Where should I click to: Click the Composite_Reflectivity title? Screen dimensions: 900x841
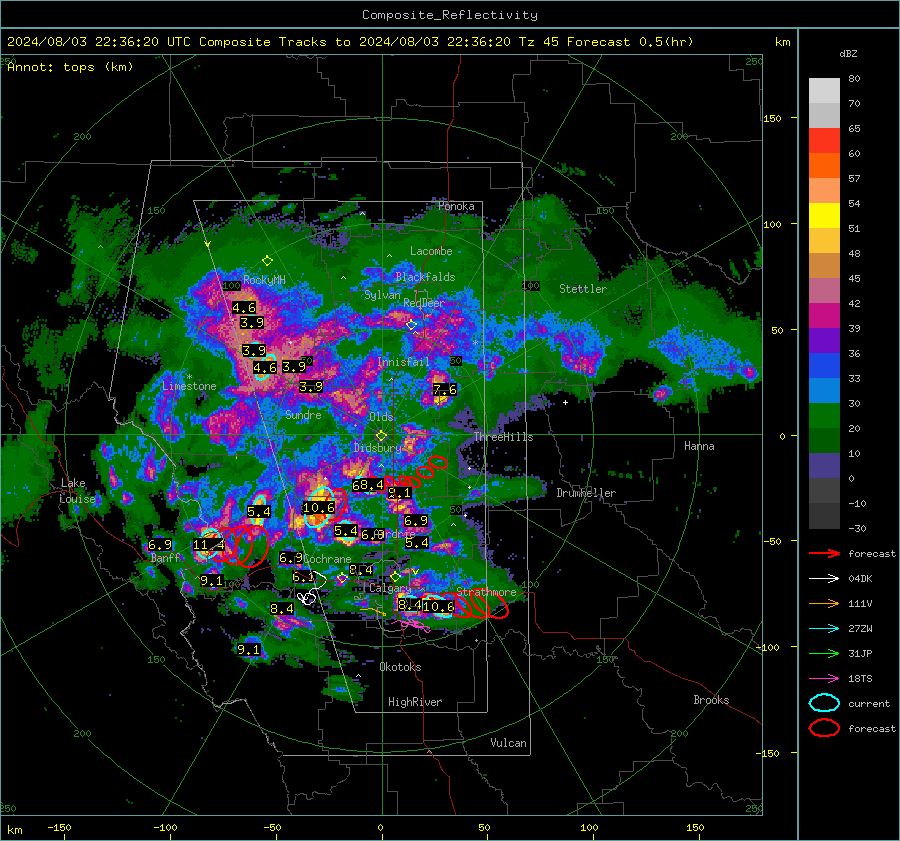[x=449, y=15]
